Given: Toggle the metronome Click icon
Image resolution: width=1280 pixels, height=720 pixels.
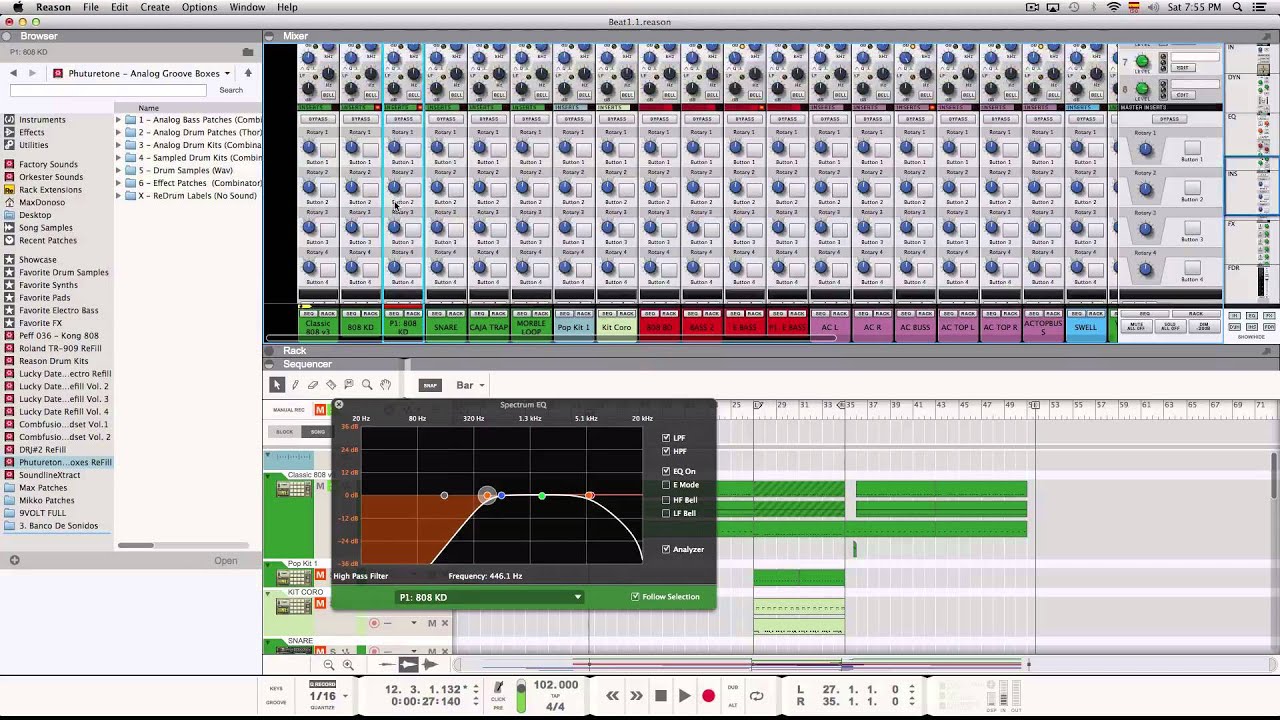Looking at the screenshot, I should [498, 688].
